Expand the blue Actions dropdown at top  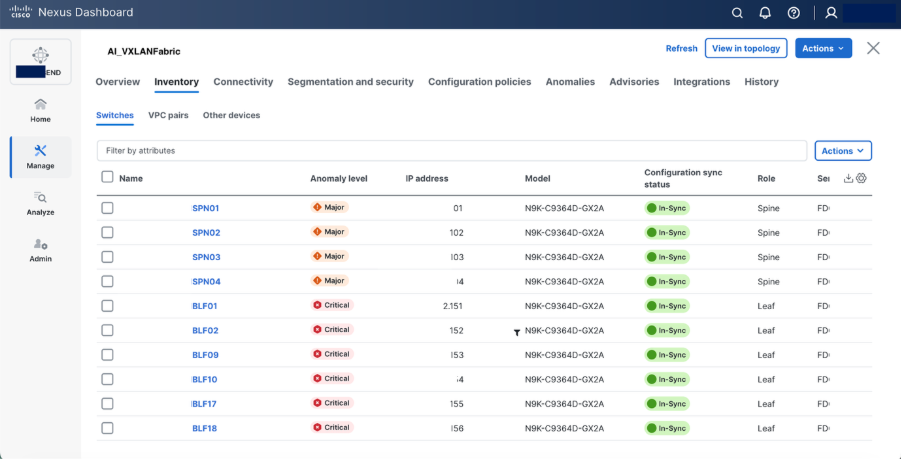[823, 48]
